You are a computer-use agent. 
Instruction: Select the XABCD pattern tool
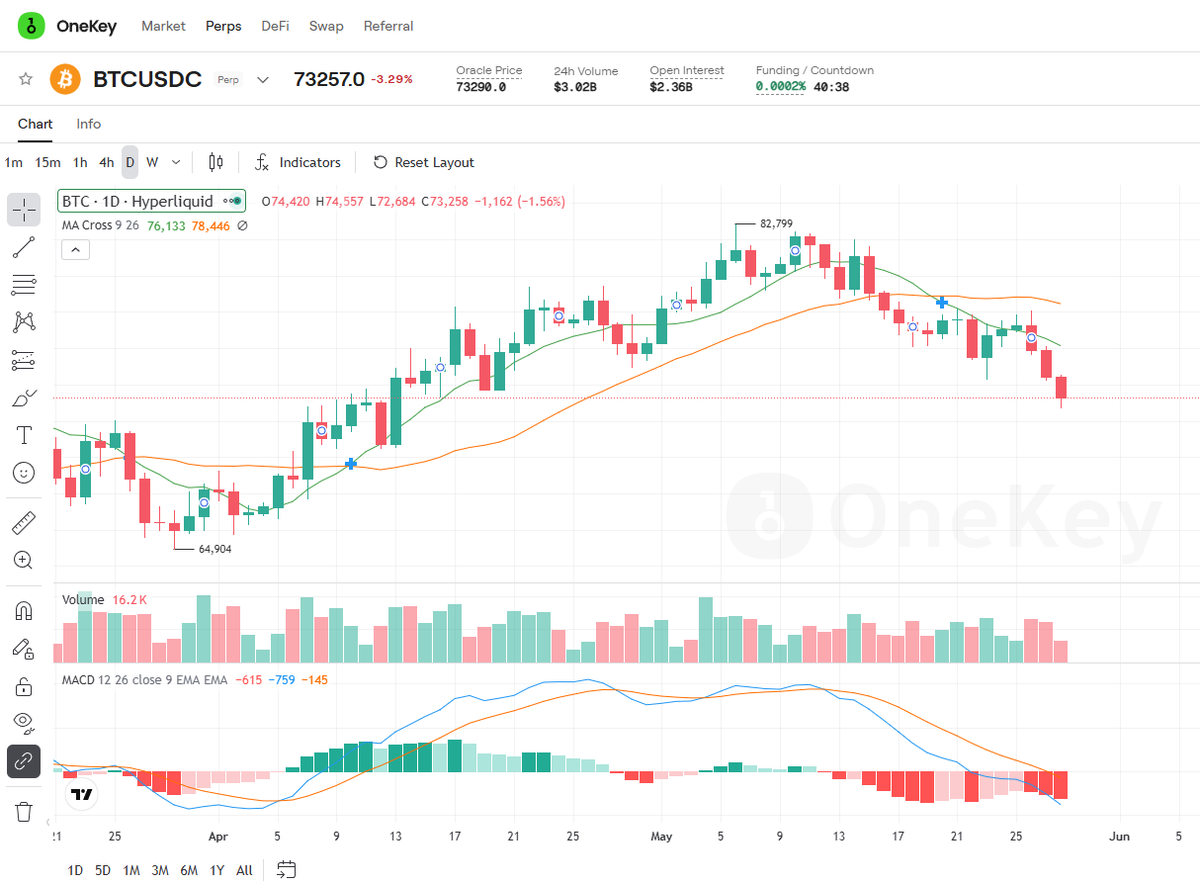tap(24, 322)
